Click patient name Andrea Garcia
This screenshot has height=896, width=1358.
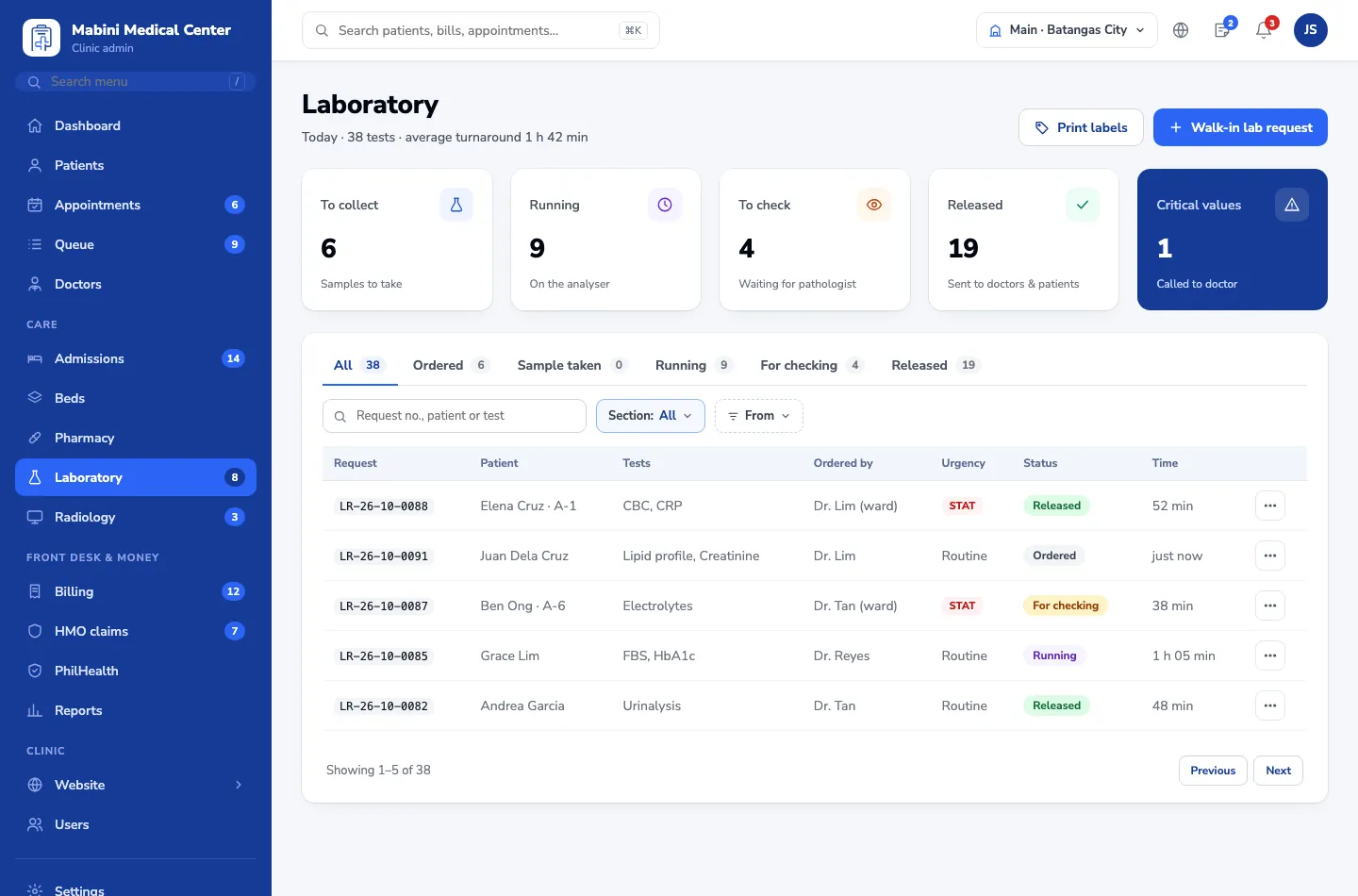click(x=522, y=705)
